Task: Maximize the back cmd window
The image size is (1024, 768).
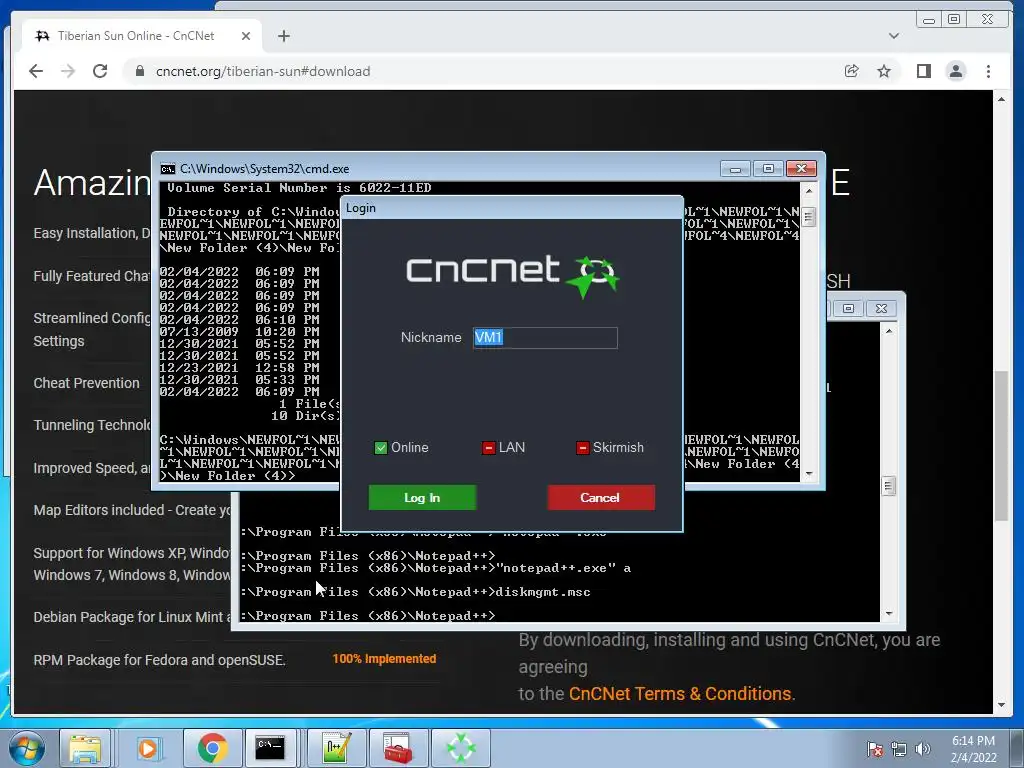Action: click(x=848, y=308)
